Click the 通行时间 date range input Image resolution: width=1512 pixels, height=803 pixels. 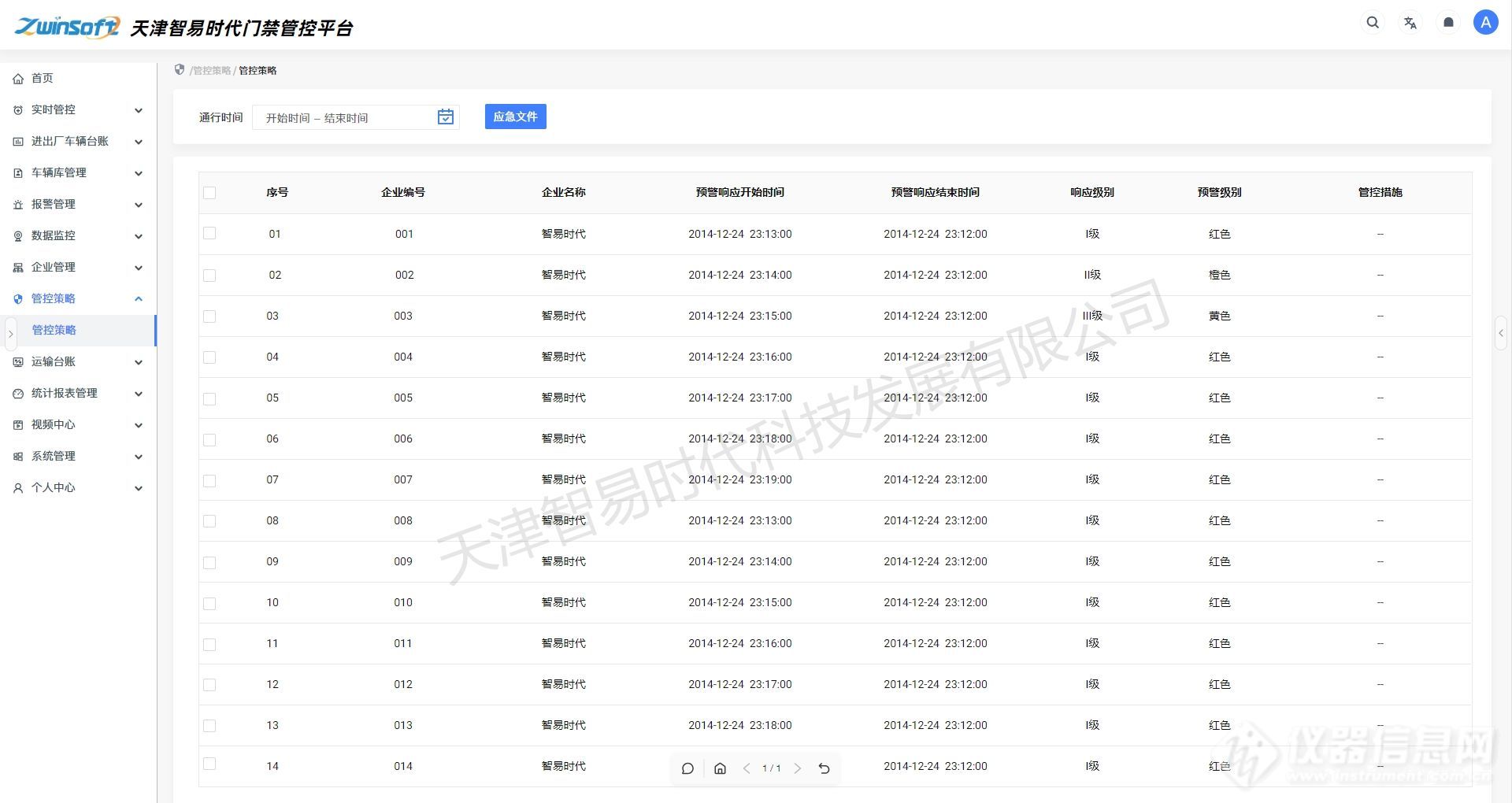tap(356, 117)
